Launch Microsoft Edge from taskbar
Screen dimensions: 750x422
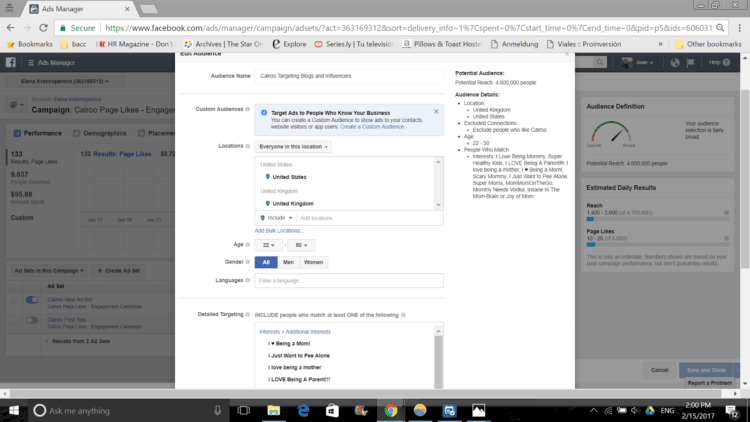click(303, 411)
